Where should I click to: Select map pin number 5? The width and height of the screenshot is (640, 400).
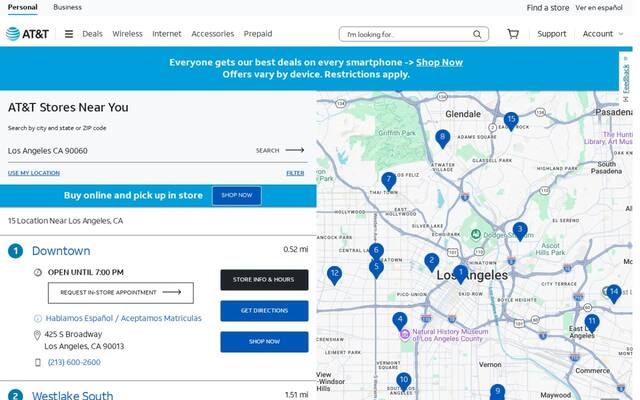tap(376, 269)
